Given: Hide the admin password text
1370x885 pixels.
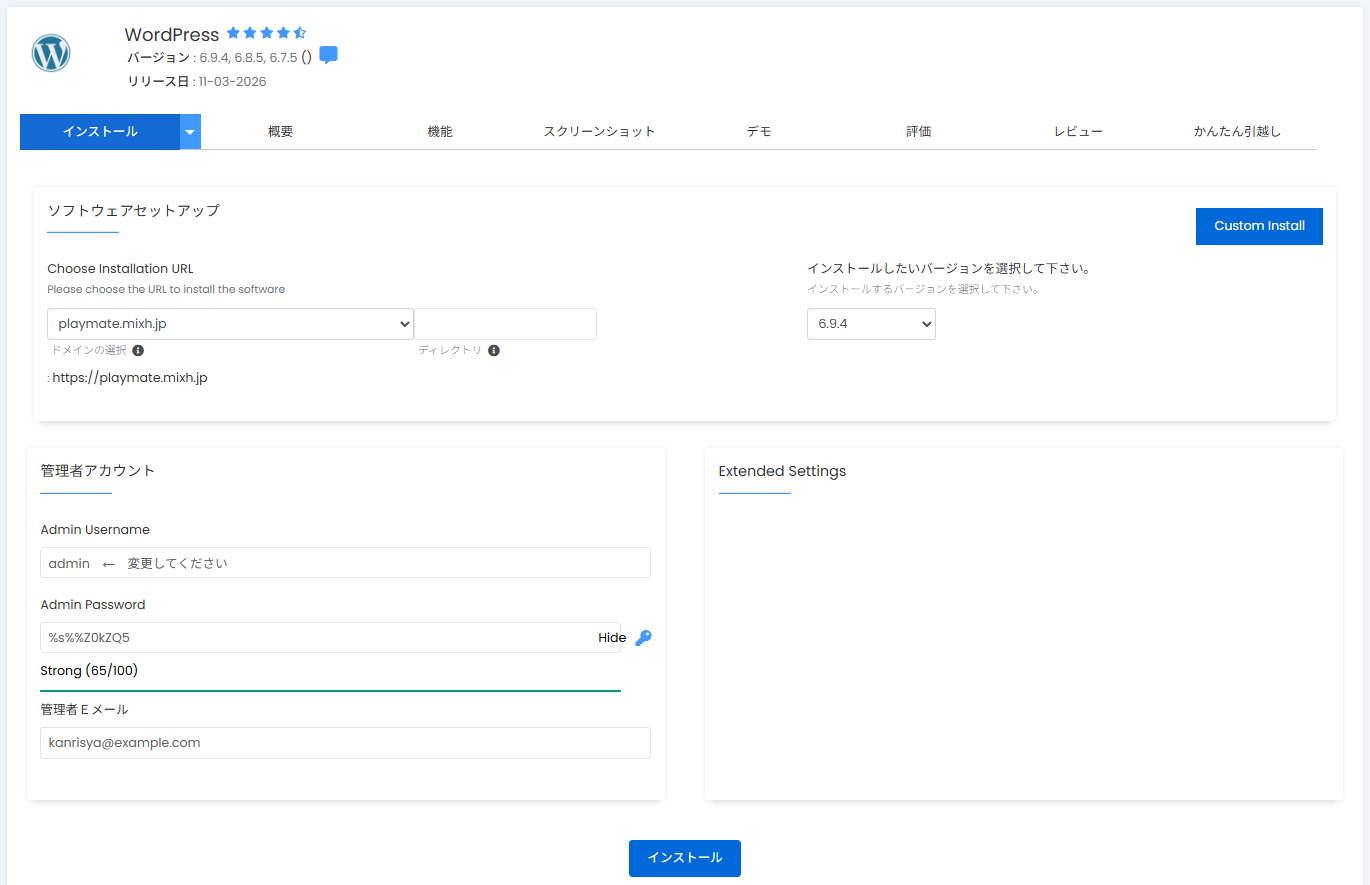Looking at the screenshot, I should (x=612, y=638).
